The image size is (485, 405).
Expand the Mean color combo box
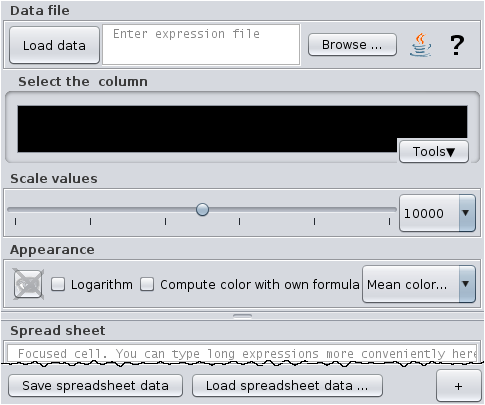pyautogui.click(x=467, y=284)
